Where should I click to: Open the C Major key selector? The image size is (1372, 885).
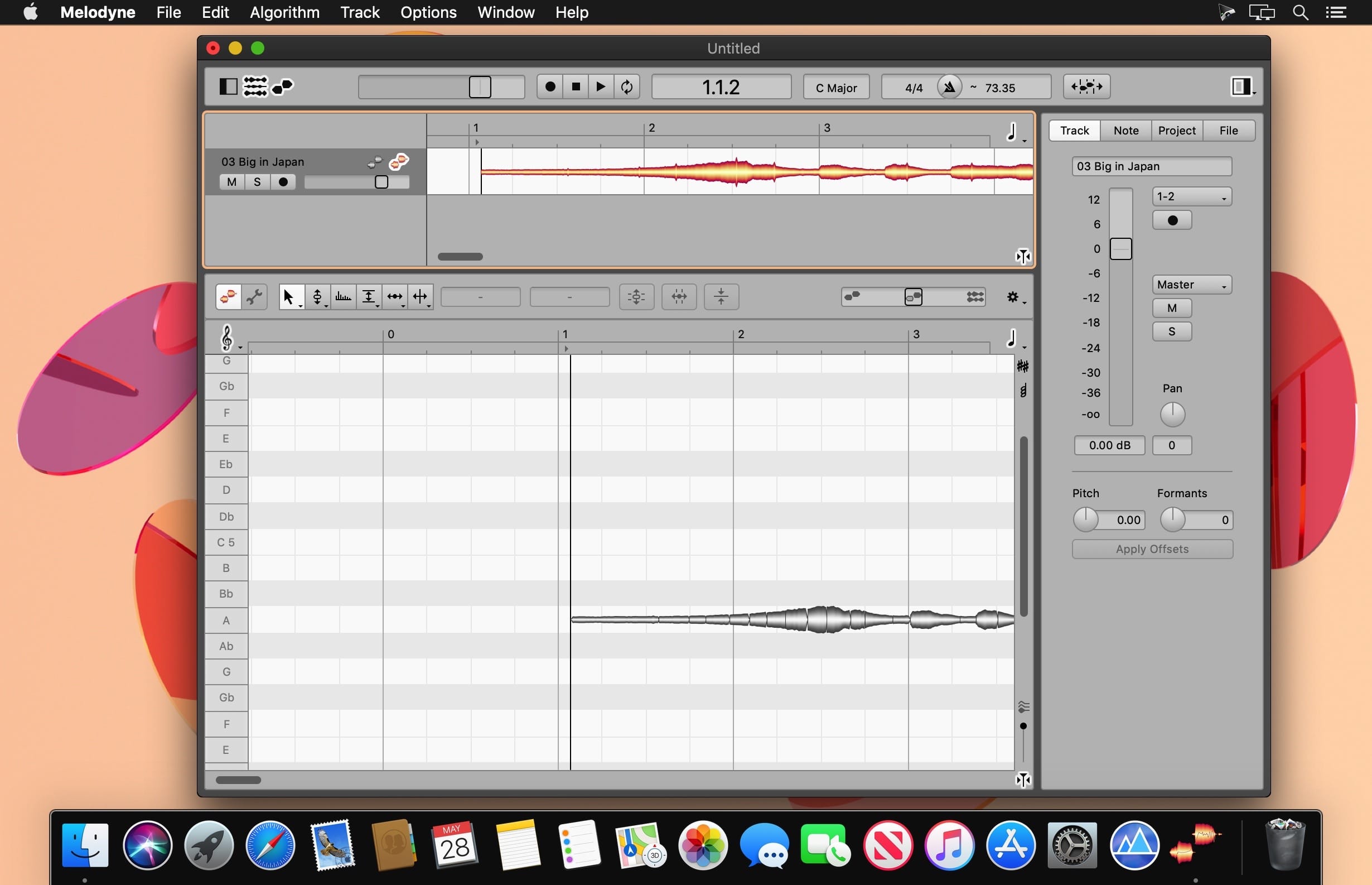point(835,88)
